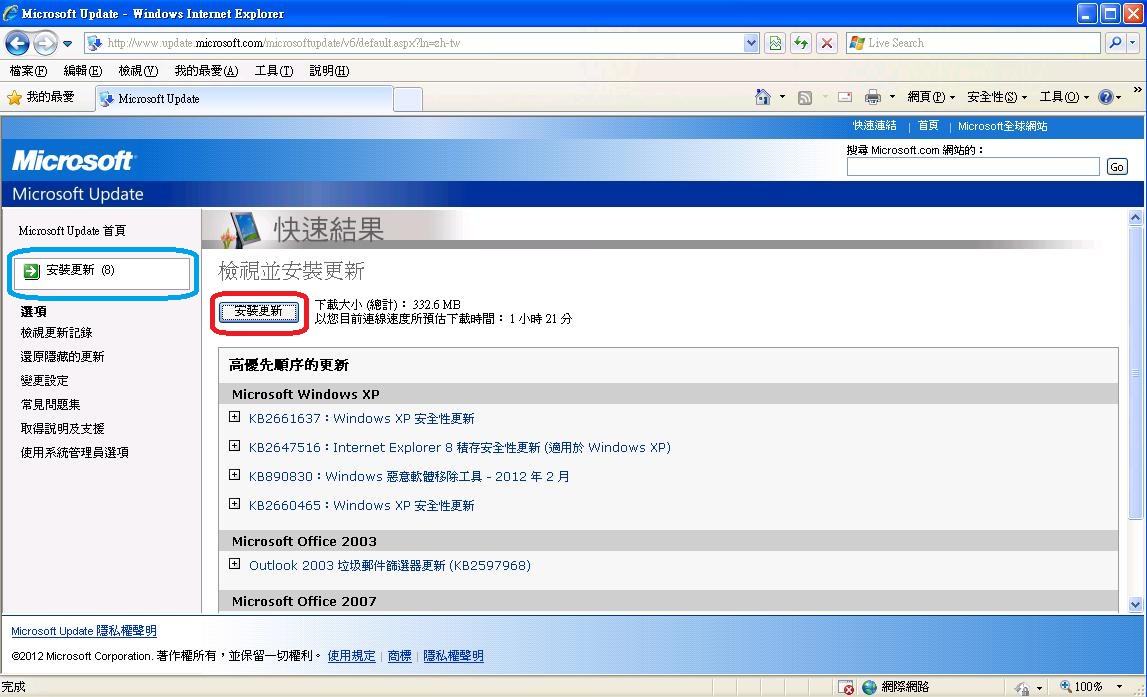Click 變更設定 in sidebar
Screen dimensions: 1147x697
point(45,381)
